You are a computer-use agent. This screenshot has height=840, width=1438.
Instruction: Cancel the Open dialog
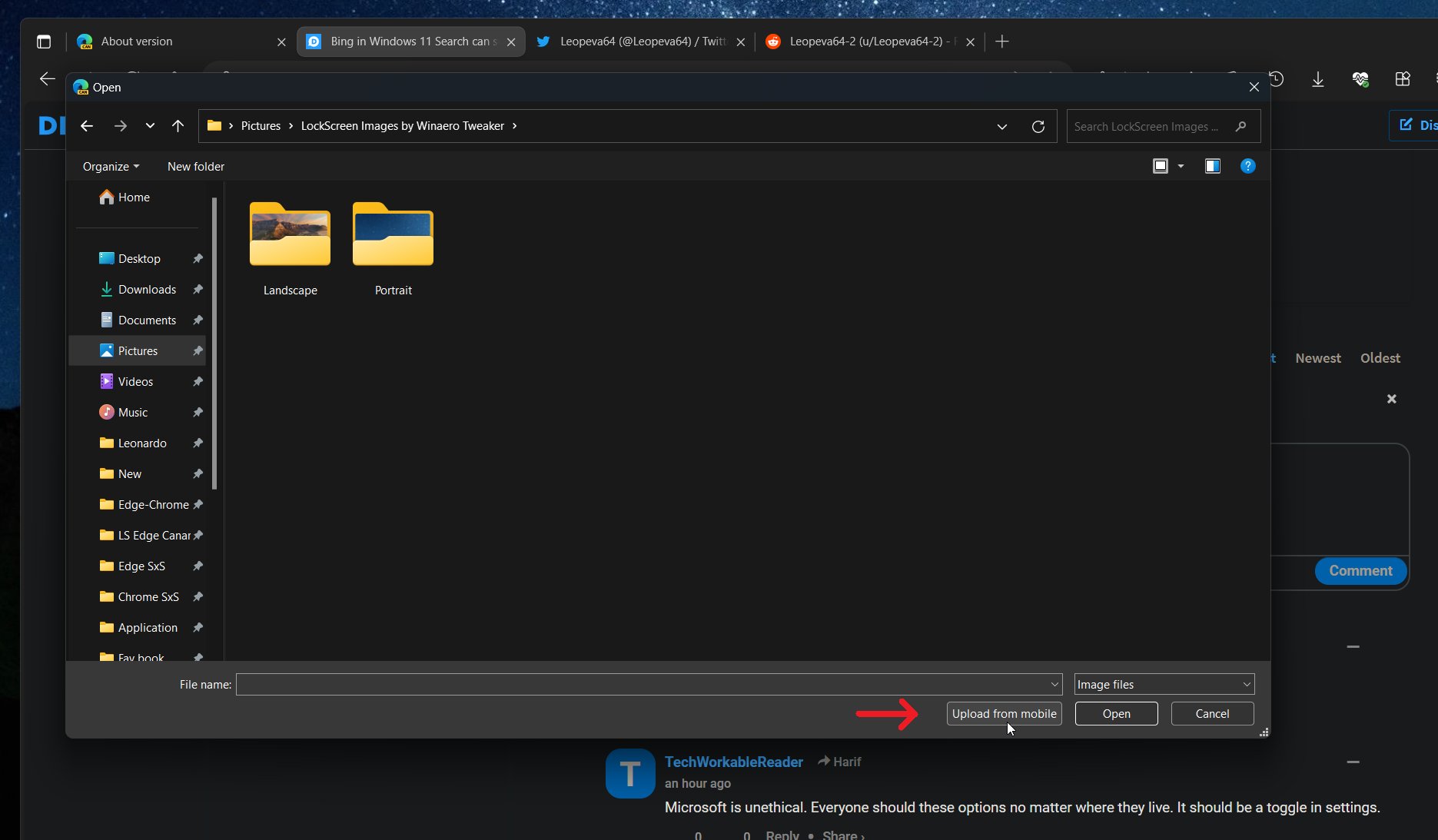pos(1212,714)
